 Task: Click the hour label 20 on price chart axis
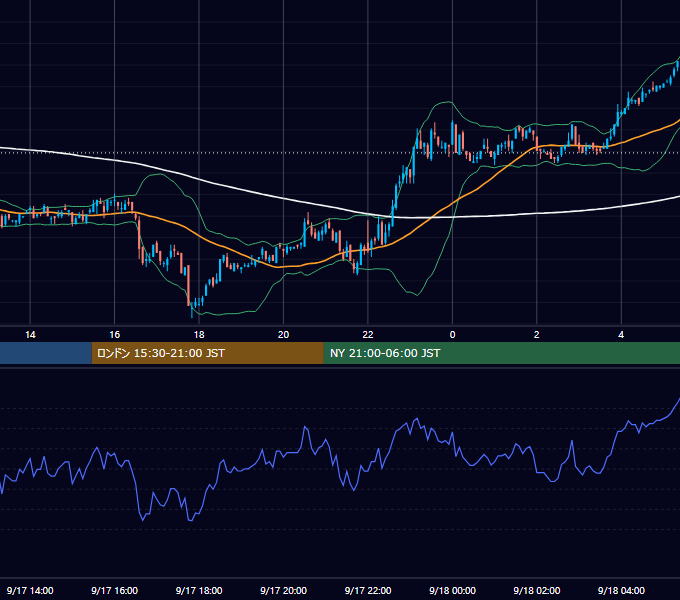point(284,335)
